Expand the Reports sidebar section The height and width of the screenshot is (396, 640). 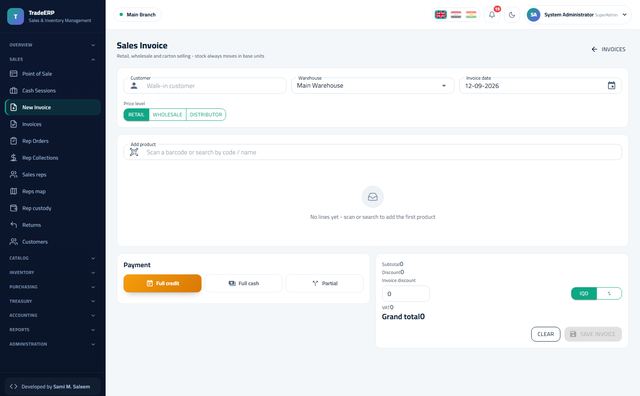click(x=53, y=330)
